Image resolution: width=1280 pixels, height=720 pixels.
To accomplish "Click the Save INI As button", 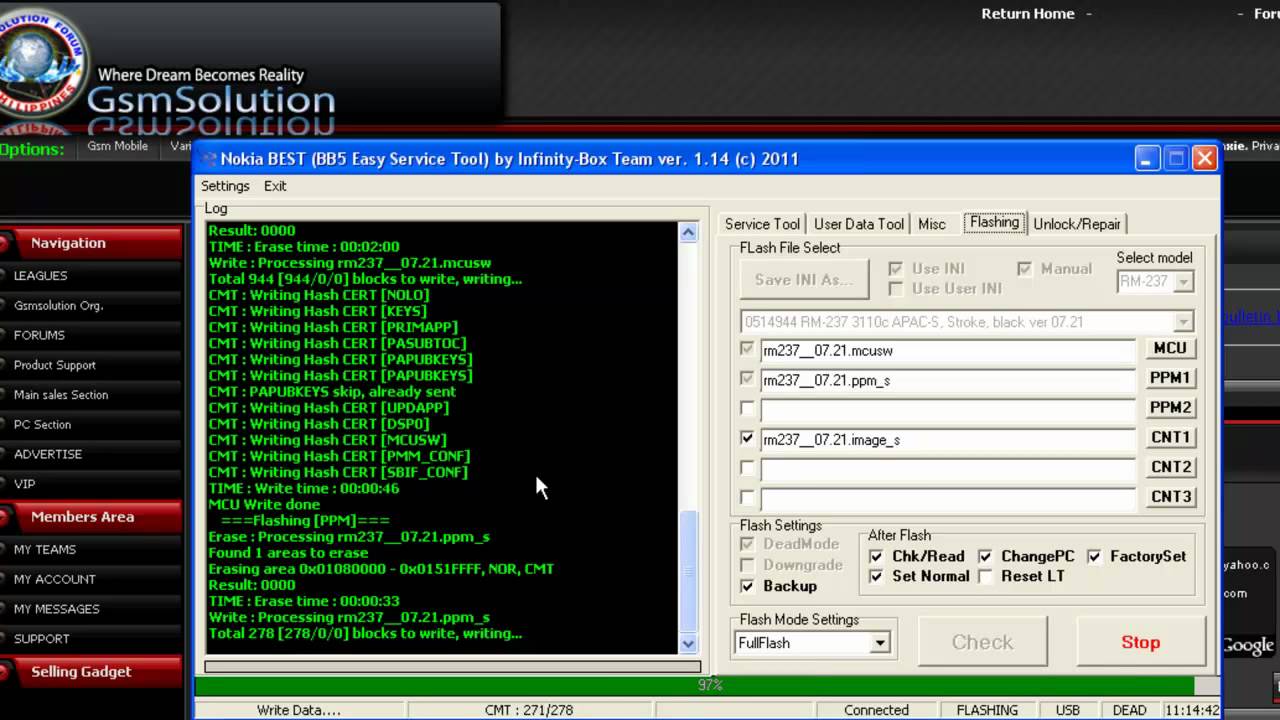I will click(x=804, y=280).
